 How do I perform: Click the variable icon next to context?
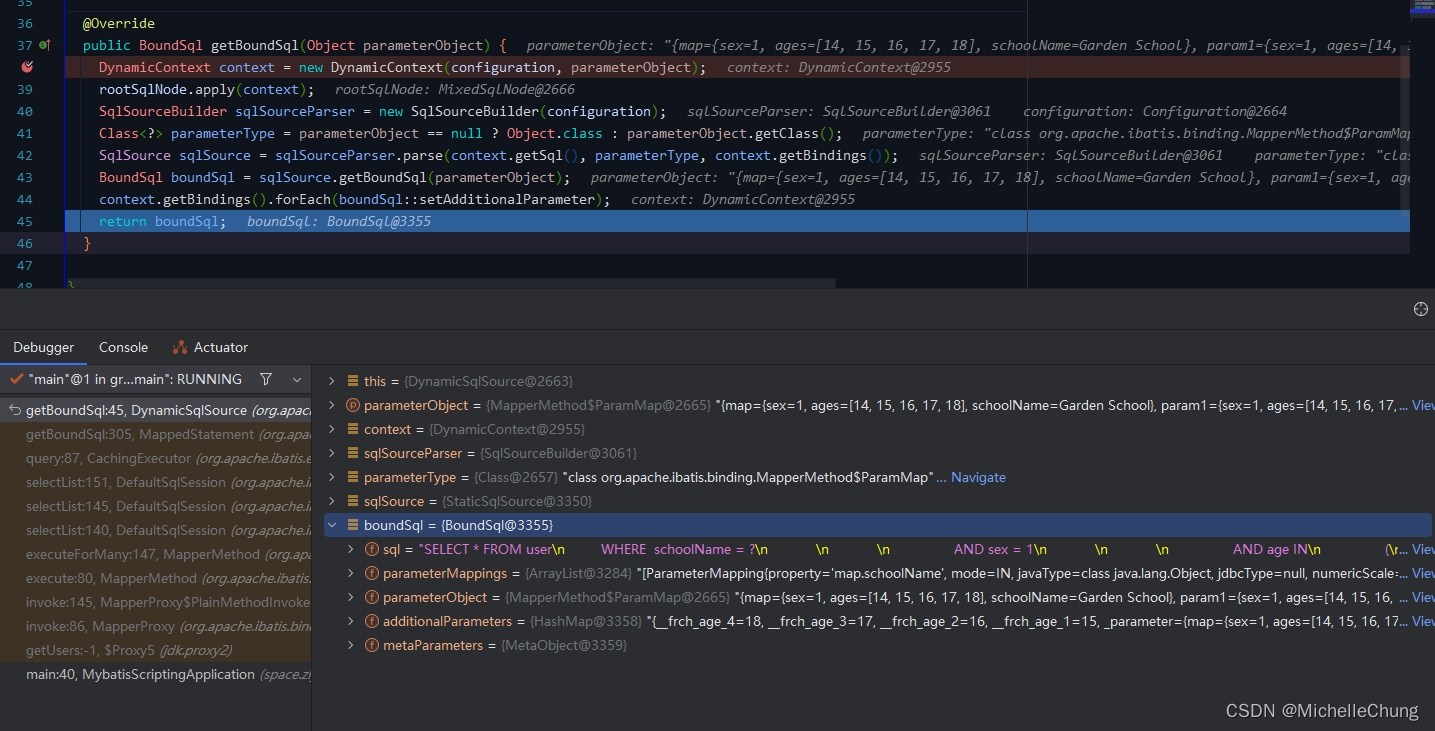353,429
